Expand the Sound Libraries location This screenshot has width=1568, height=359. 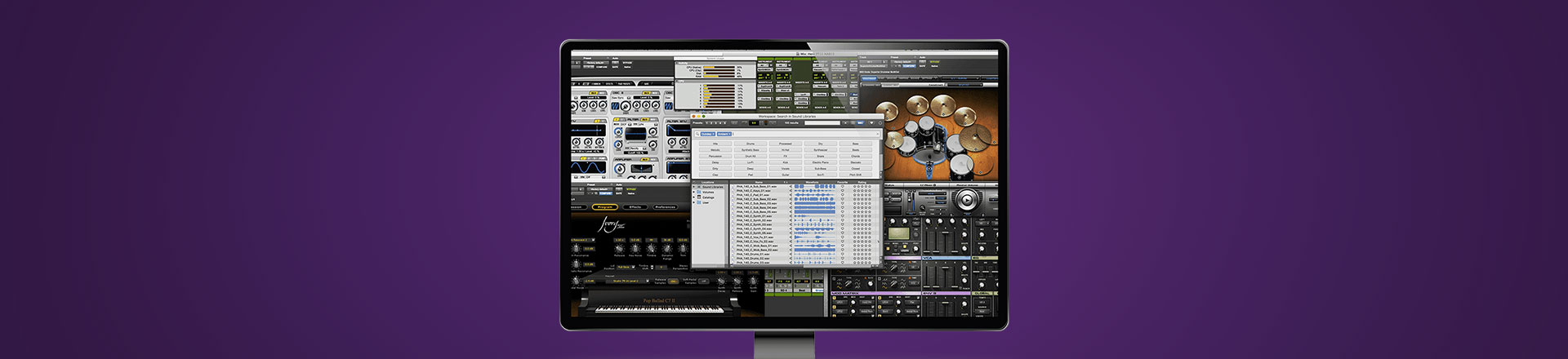point(694,186)
